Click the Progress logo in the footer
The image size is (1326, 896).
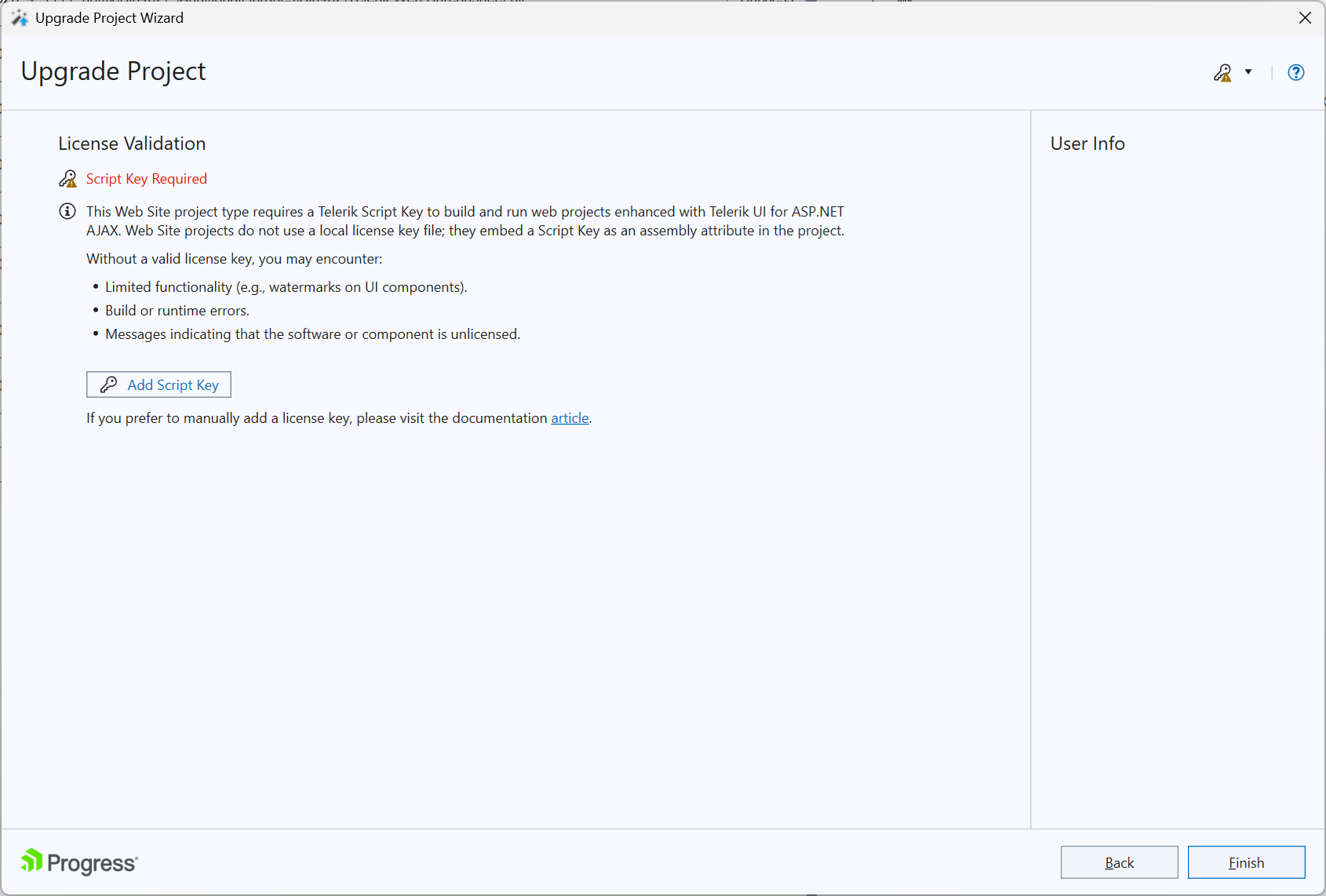click(x=79, y=862)
